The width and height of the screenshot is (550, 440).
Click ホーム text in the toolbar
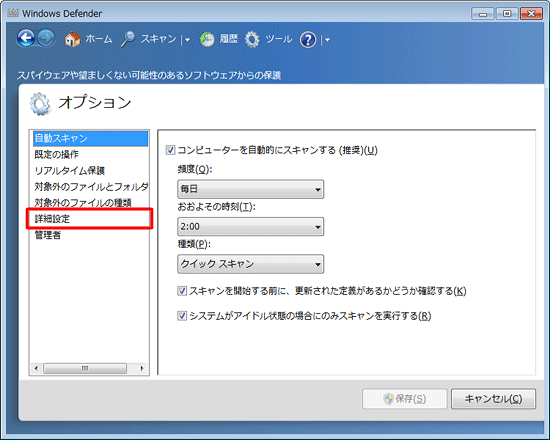pyautogui.click(x=99, y=39)
